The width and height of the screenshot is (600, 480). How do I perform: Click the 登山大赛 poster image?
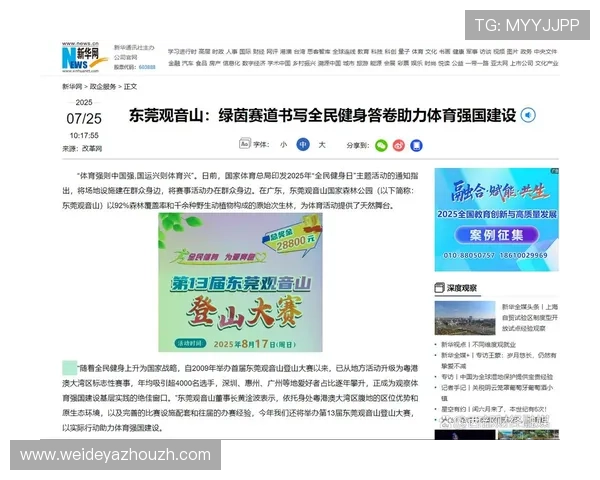point(240,282)
